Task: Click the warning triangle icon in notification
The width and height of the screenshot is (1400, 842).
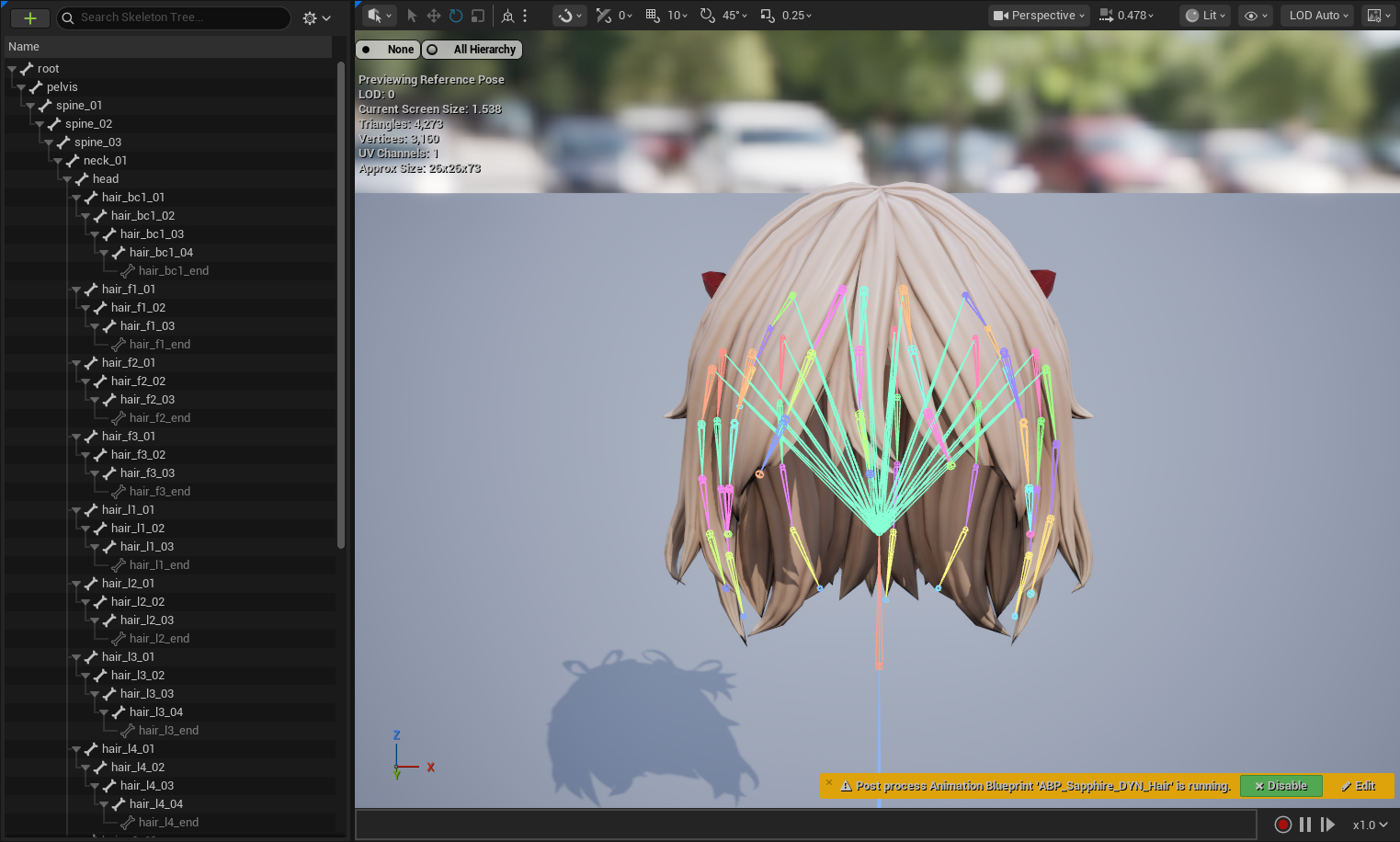Action: coord(846,786)
